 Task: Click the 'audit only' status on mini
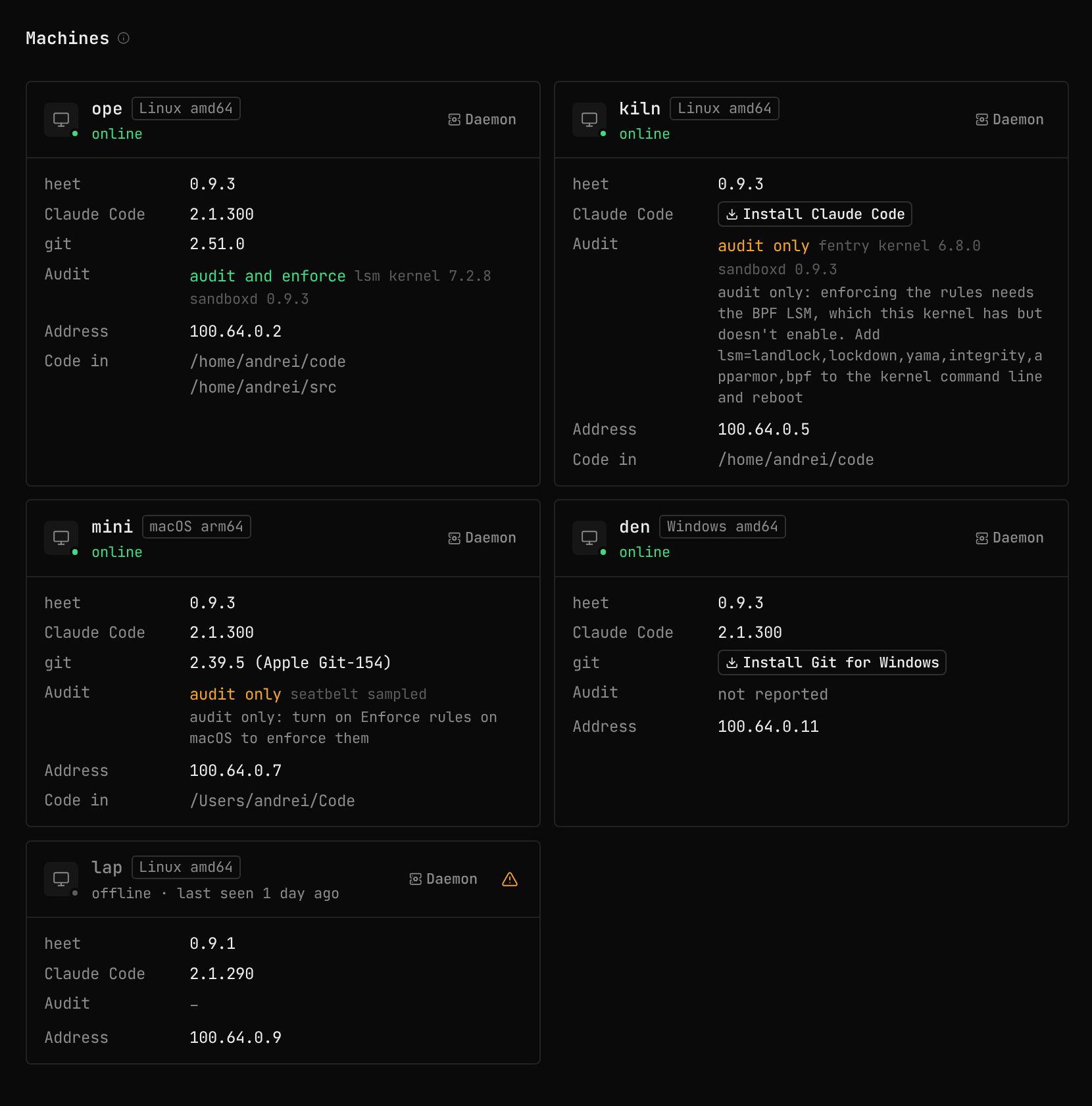[236, 694]
